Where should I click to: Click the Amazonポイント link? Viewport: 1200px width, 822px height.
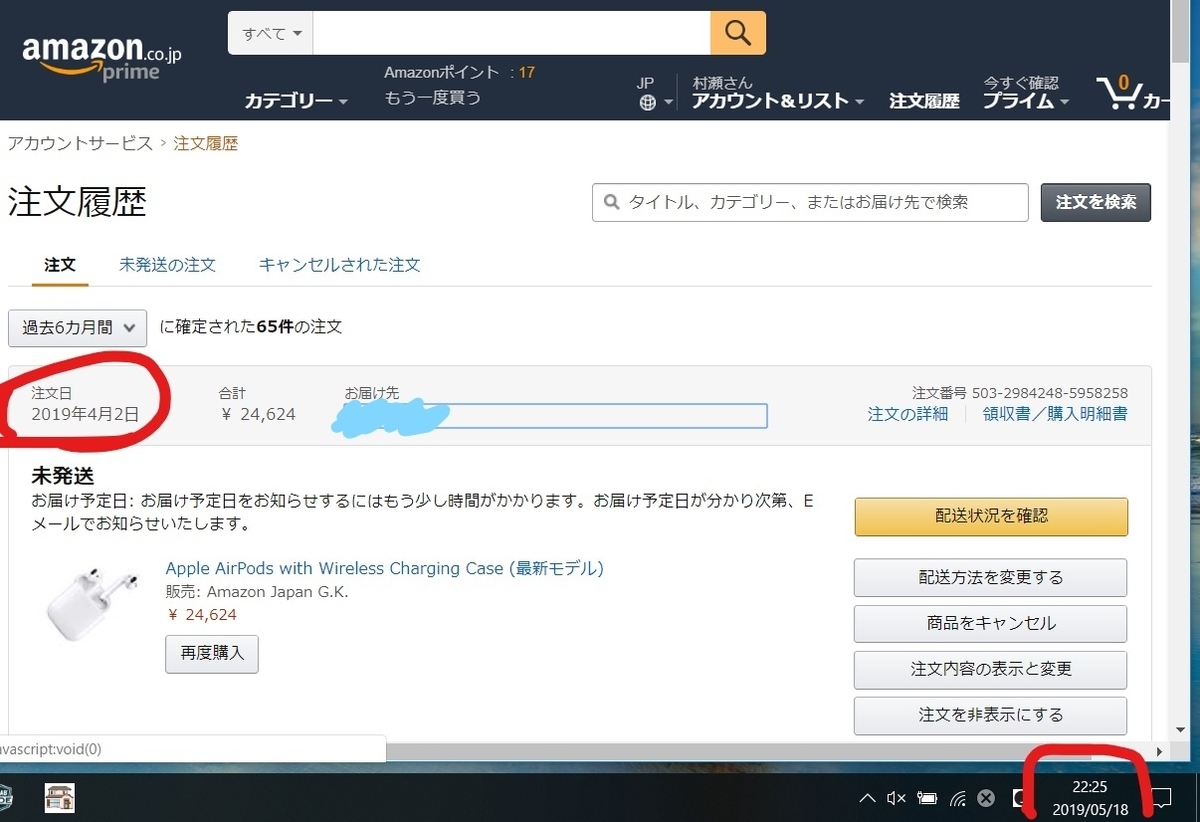[x=460, y=72]
